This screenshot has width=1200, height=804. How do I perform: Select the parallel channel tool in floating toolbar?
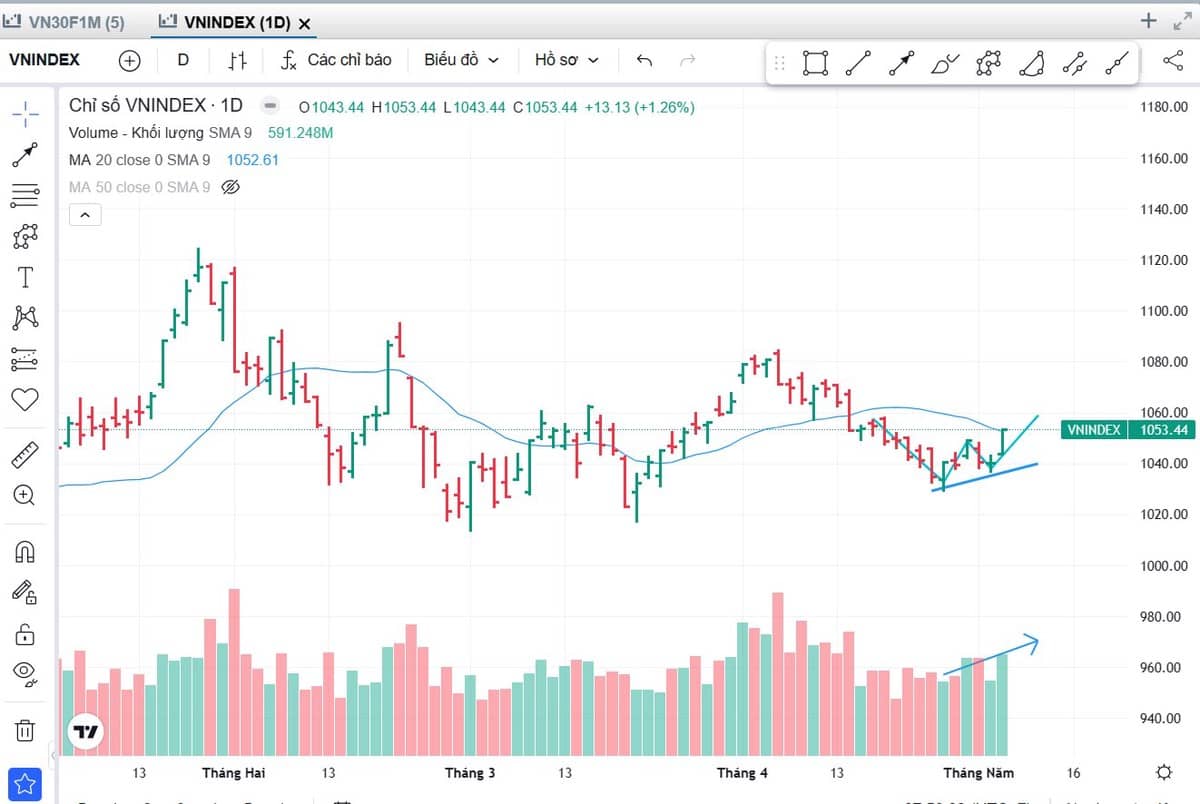tap(1075, 64)
